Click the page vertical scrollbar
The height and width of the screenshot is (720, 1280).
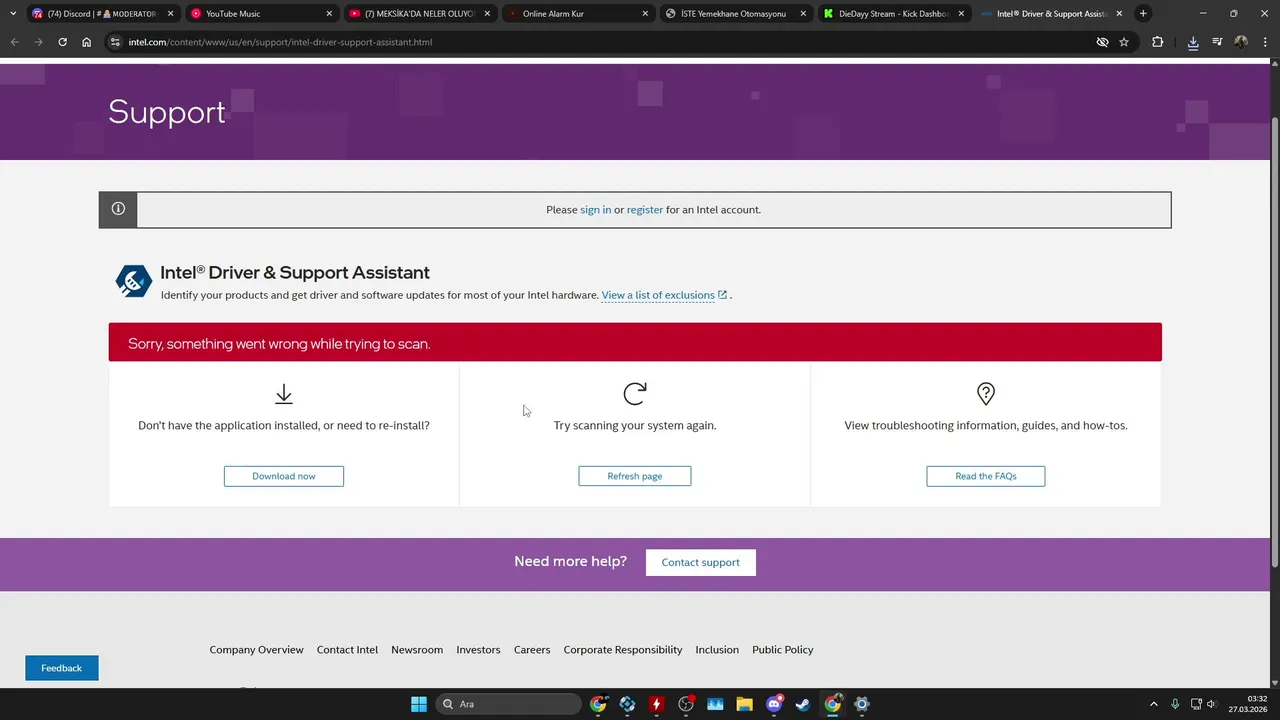tap(1275, 340)
